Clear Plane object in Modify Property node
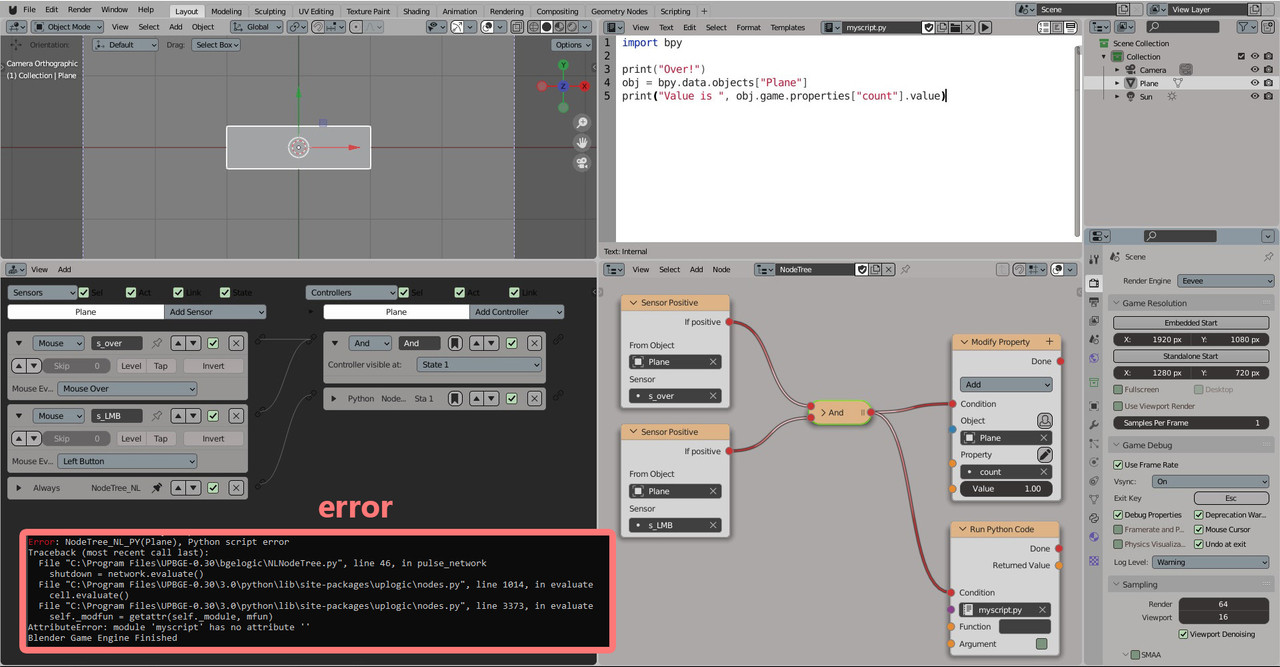1280x667 pixels. pos(1044,438)
